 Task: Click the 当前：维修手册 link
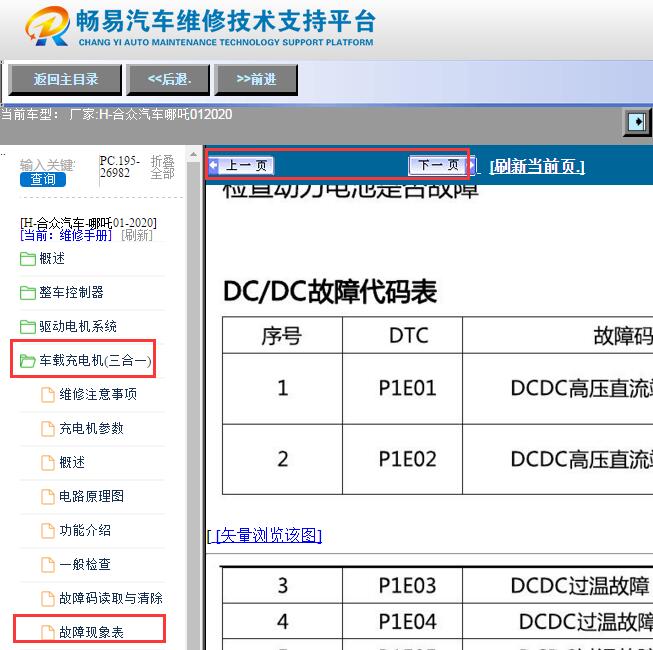point(66,235)
